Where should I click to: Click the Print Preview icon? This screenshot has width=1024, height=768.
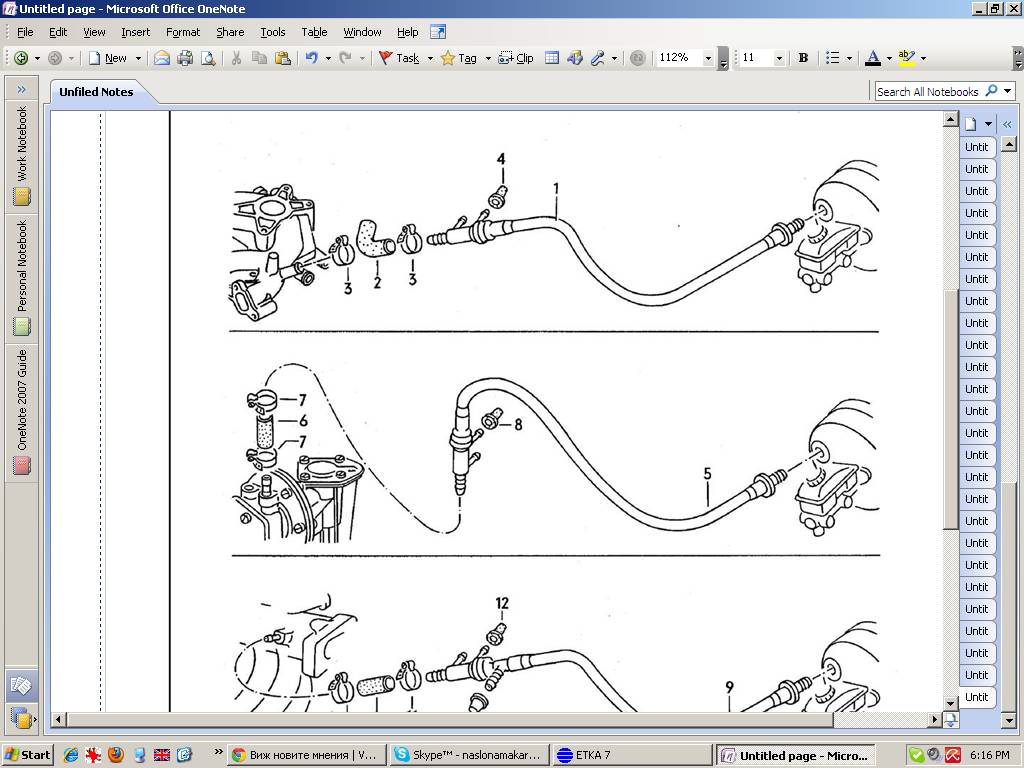pyautogui.click(x=208, y=58)
